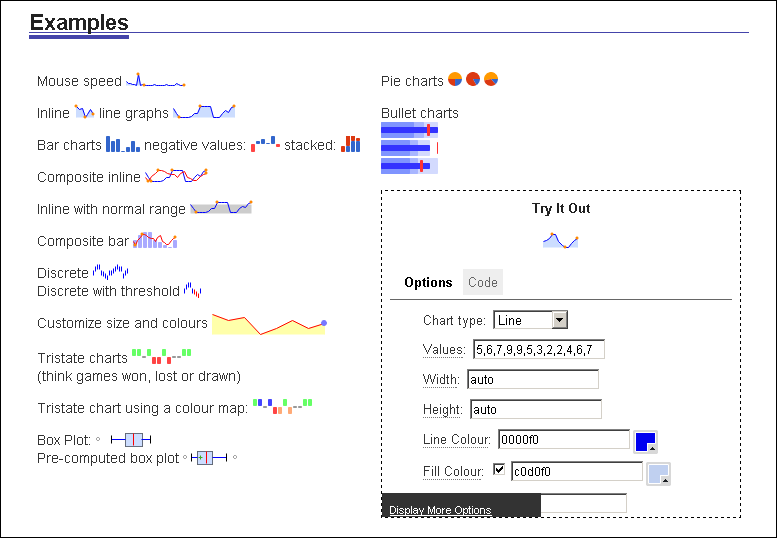This screenshot has height=538, width=777.
Task: Click the Discrete sparkline chart
Action: point(111,272)
